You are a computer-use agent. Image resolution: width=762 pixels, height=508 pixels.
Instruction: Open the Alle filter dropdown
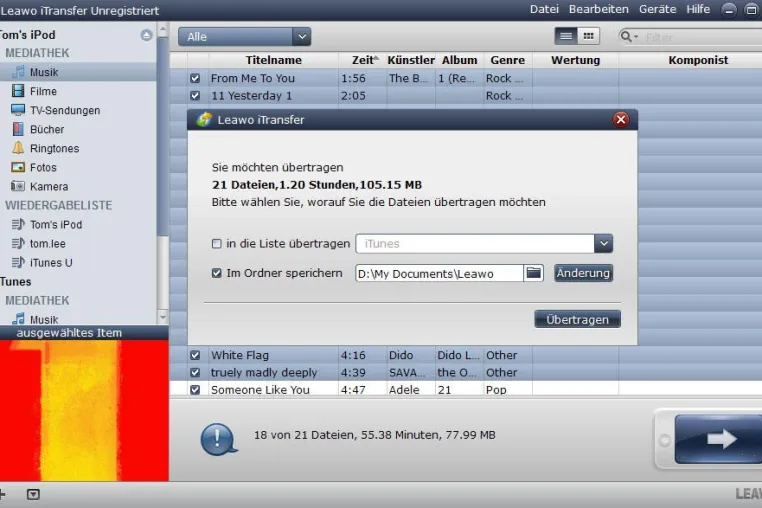[x=244, y=36]
